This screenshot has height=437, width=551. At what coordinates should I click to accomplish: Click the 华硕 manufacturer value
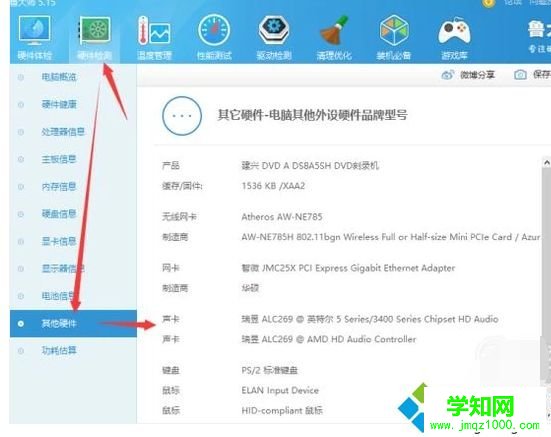click(250, 288)
